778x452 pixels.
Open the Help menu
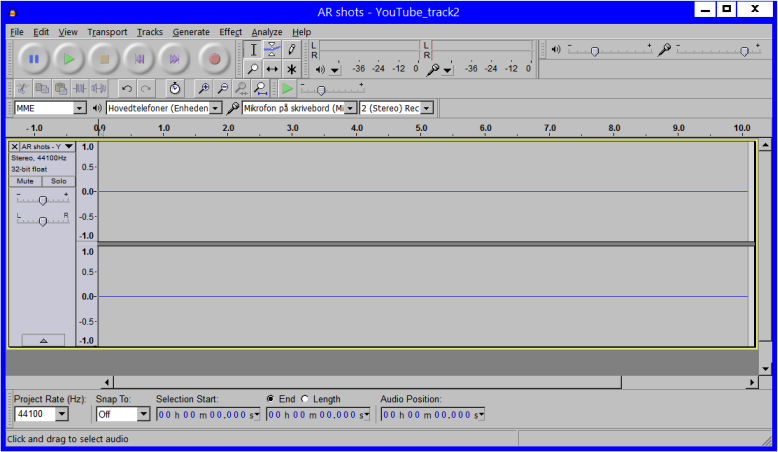tap(302, 32)
